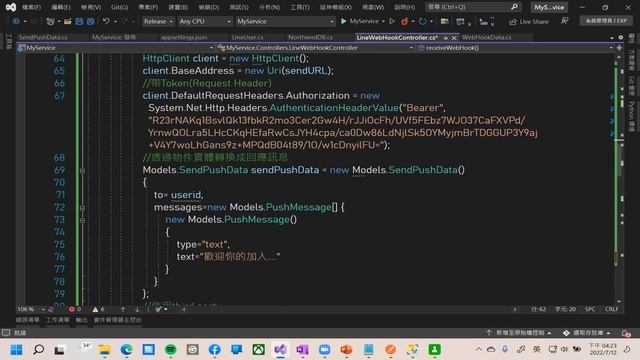Open the Git(G) menu

[119, 7]
